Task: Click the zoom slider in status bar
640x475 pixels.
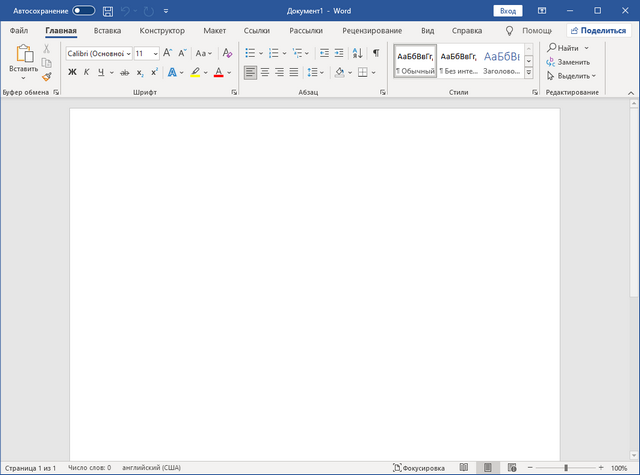Action: click(x=566, y=467)
